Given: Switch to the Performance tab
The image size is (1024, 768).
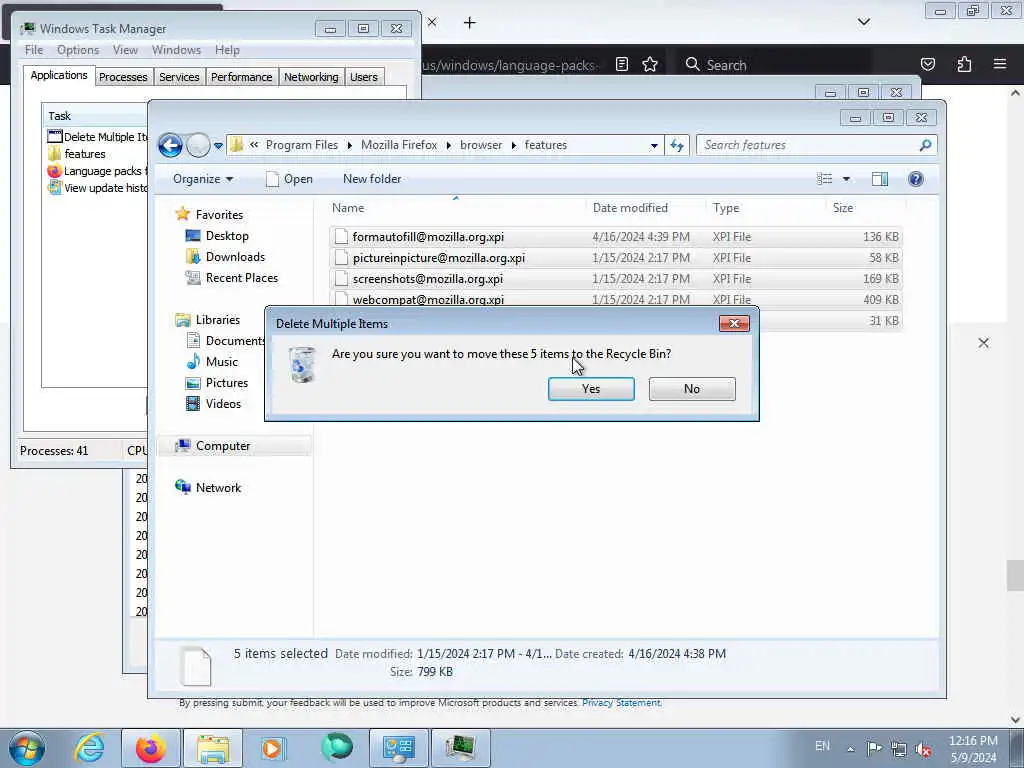Looking at the screenshot, I should coord(241,77).
